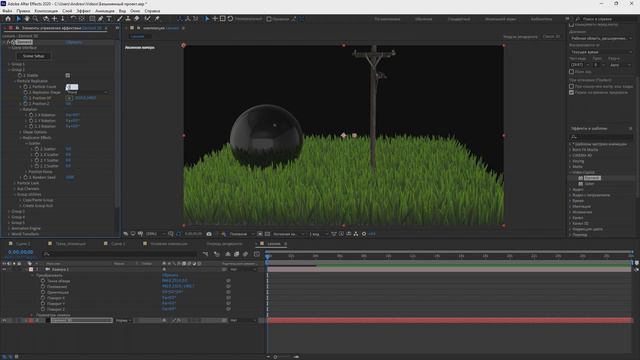Click stopwatch for camera Position property

[x=43, y=287]
